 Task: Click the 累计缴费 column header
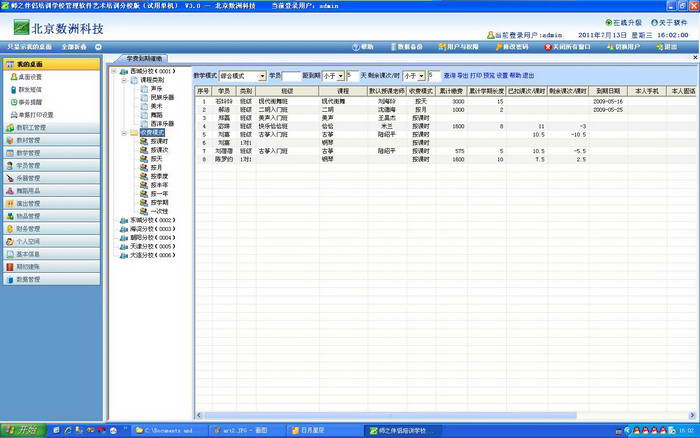451,91
